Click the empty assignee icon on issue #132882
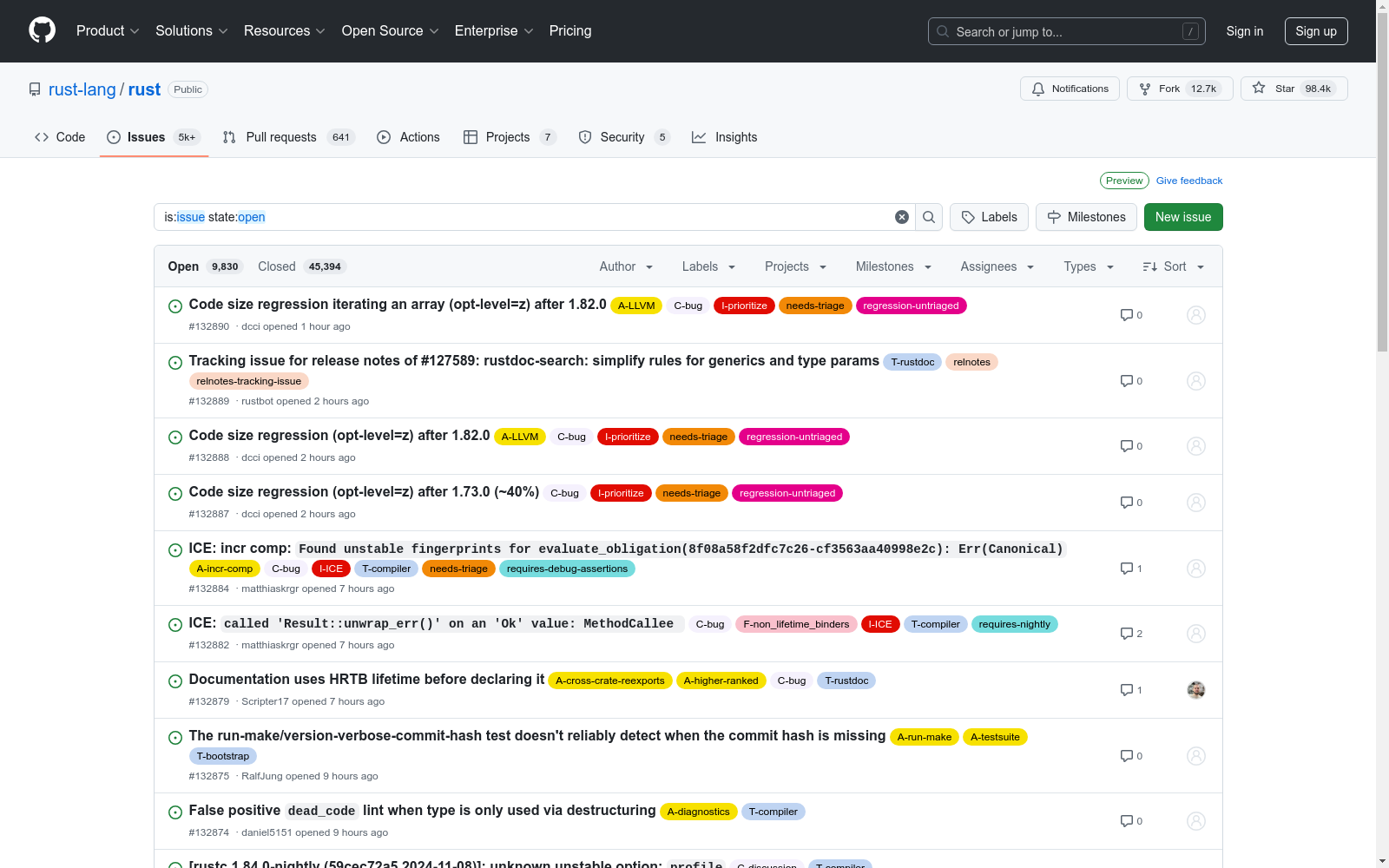Viewport: 1389px width, 868px height. (x=1196, y=634)
